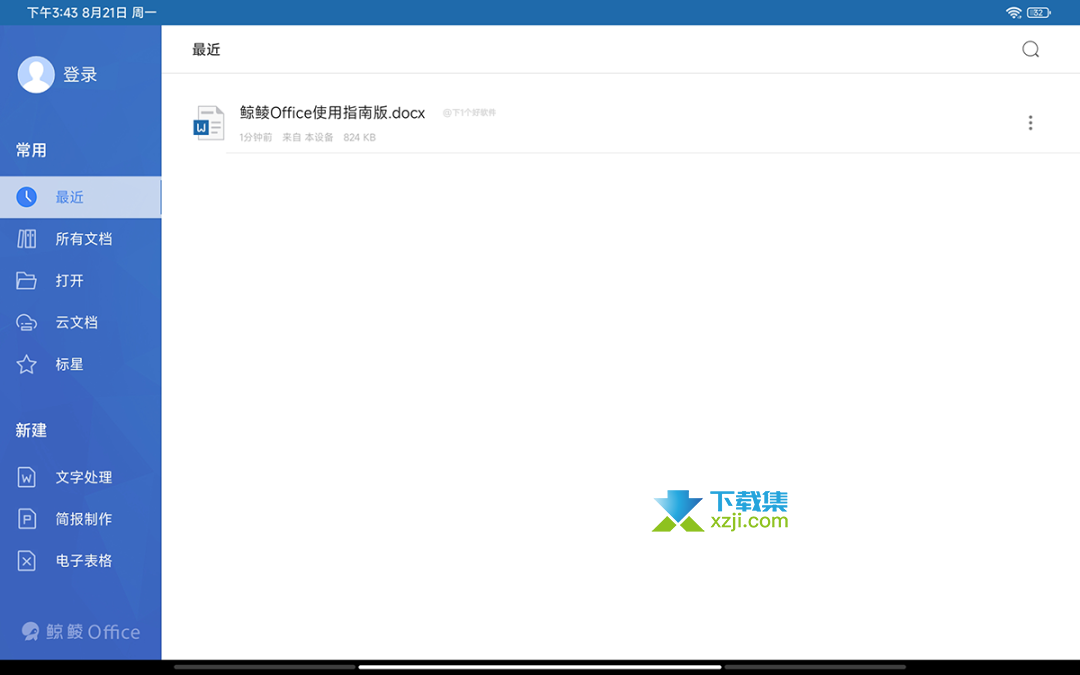Screen dimensions: 1080x675
Task: Create a new 电子表格 spreadsheet
Action: coord(81,561)
